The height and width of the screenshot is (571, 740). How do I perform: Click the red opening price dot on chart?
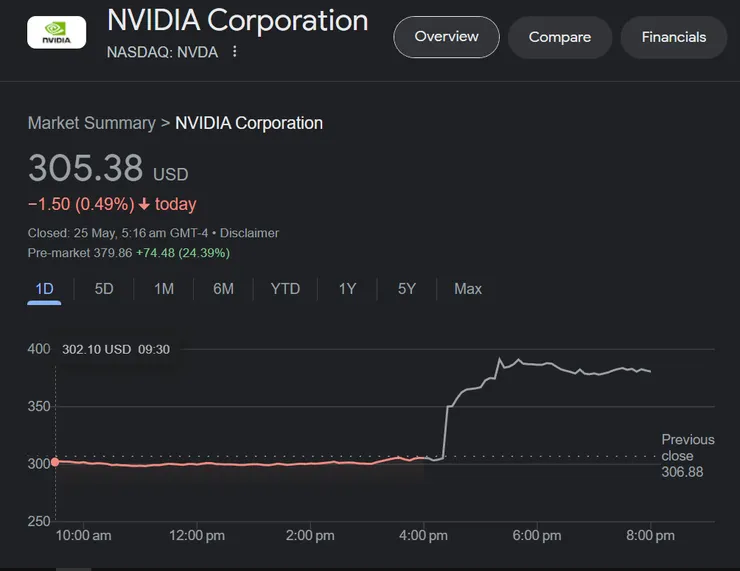55,461
